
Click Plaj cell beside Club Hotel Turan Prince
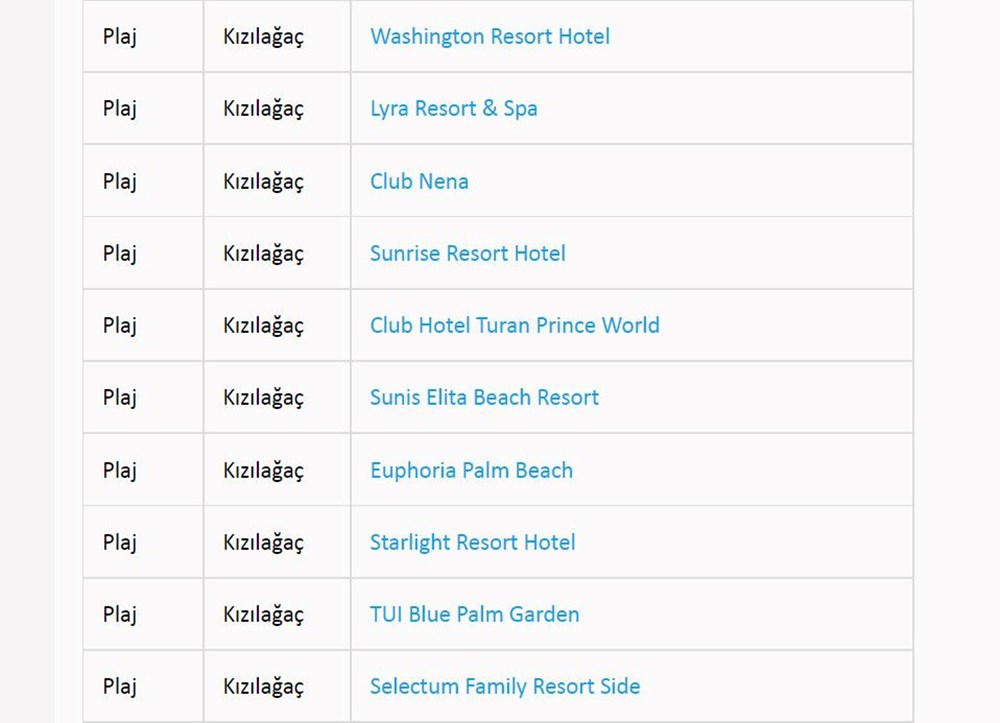119,326
